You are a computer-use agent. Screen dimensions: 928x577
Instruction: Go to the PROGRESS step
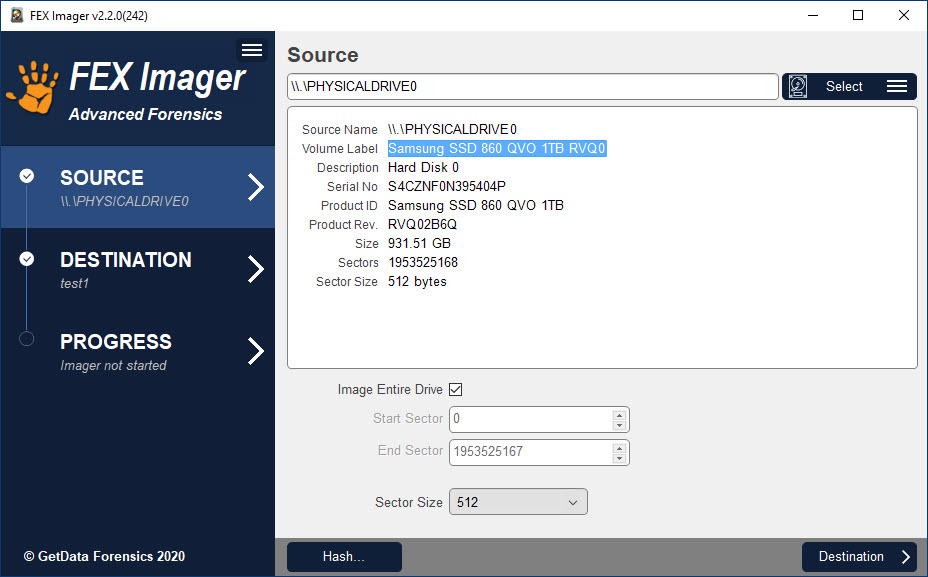tap(138, 351)
